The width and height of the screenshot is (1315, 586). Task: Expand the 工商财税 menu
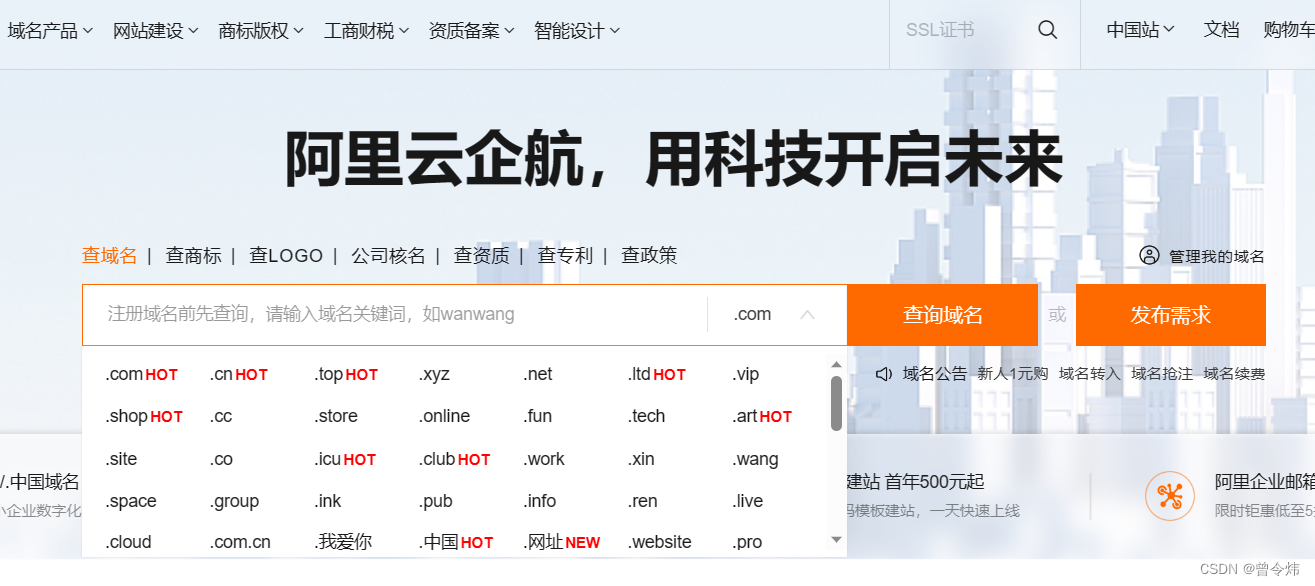pyautogui.click(x=366, y=31)
